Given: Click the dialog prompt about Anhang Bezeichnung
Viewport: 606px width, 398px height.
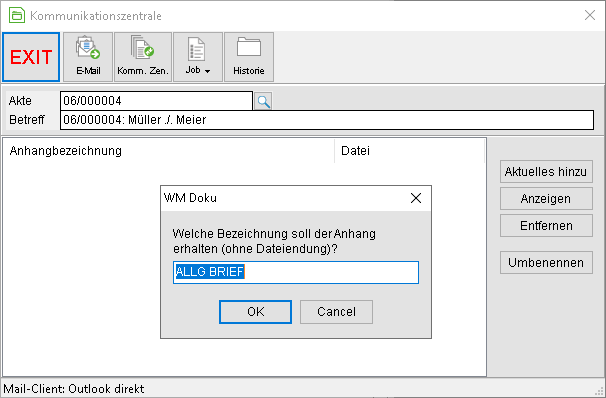Looking at the screenshot, I should click(274, 241).
